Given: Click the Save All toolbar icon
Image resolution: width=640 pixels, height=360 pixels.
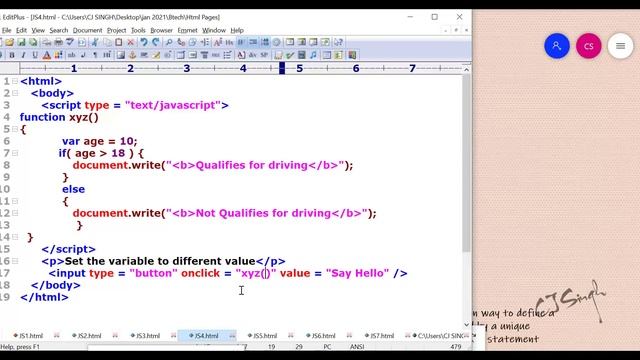Looking at the screenshot, I should [x=33, y=42].
